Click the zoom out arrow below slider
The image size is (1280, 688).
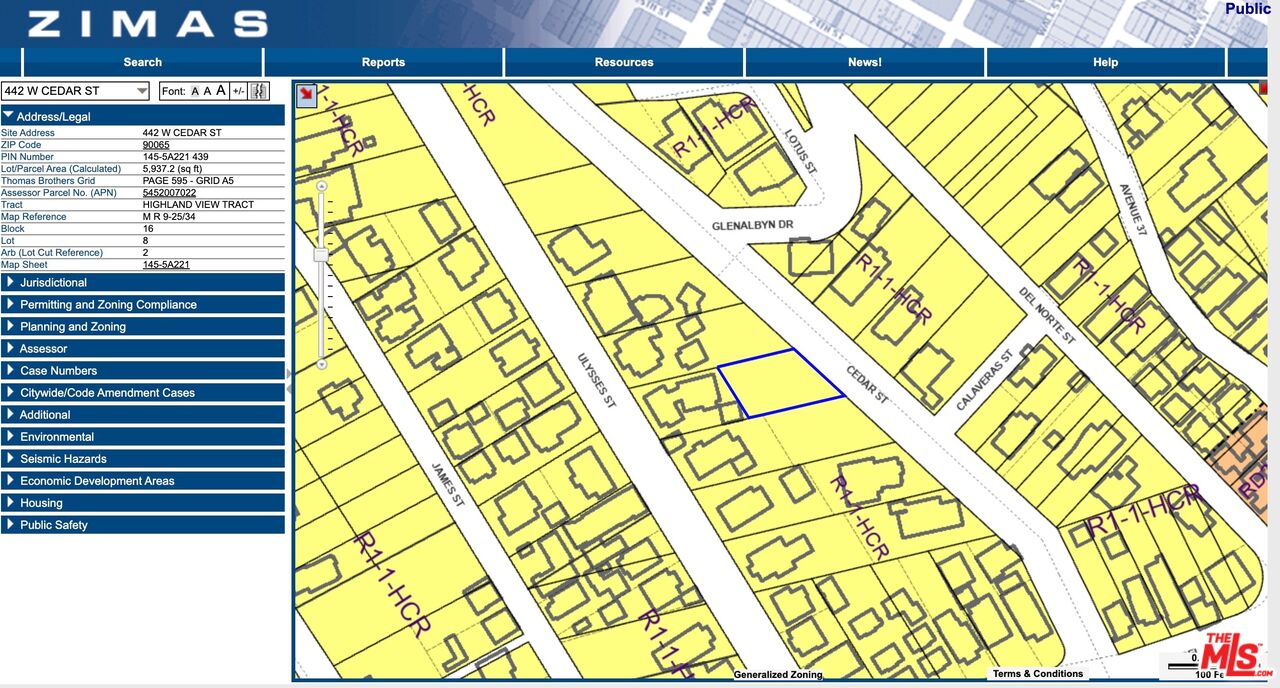321,365
